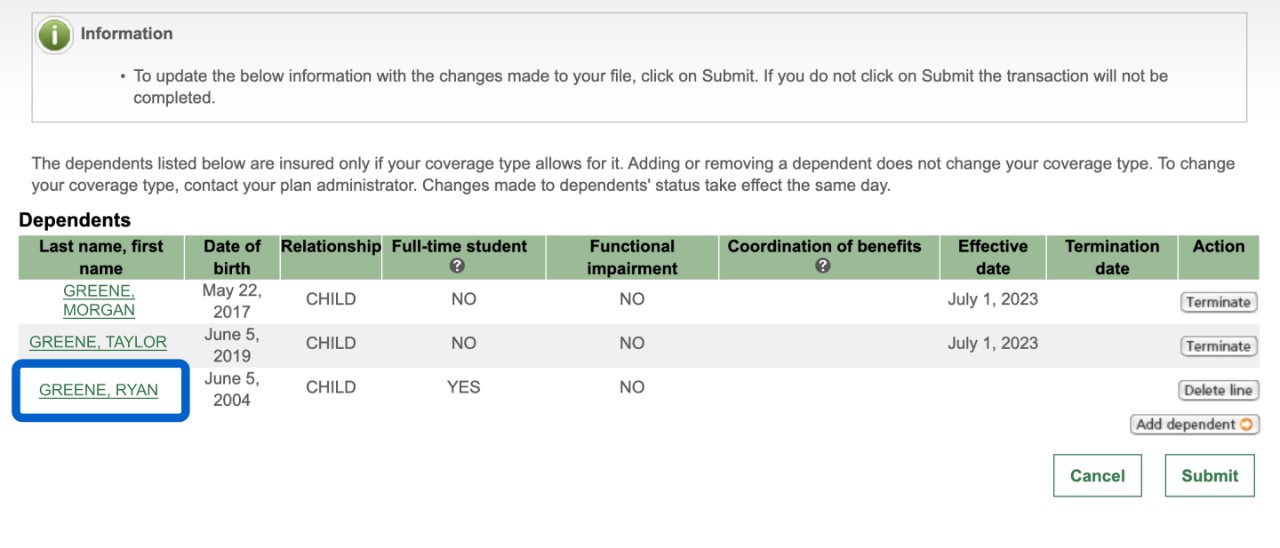Screen dimensions: 1280x548
Task: Click the Date of birth column header
Action: pyautogui.click(x=232, y=257)
